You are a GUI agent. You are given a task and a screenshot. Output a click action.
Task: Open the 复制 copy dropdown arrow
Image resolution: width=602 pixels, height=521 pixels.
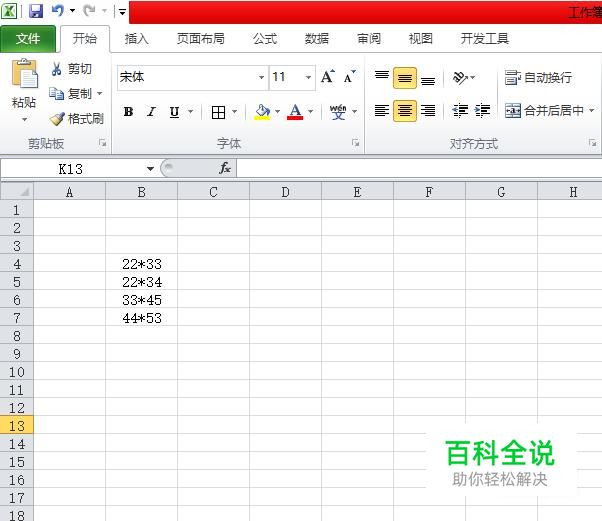coord(99,93)
